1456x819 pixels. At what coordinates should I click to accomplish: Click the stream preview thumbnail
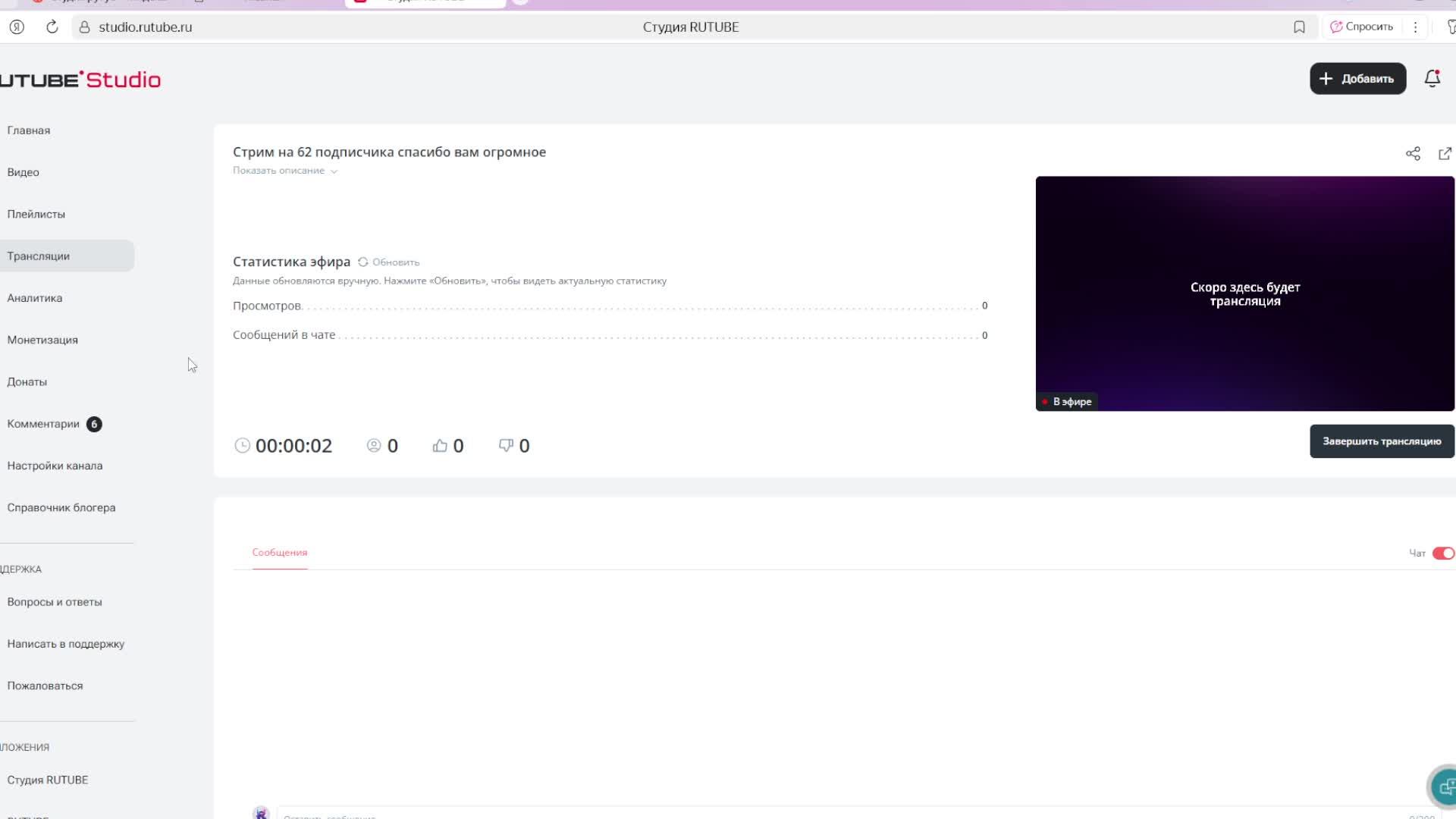1244,294
